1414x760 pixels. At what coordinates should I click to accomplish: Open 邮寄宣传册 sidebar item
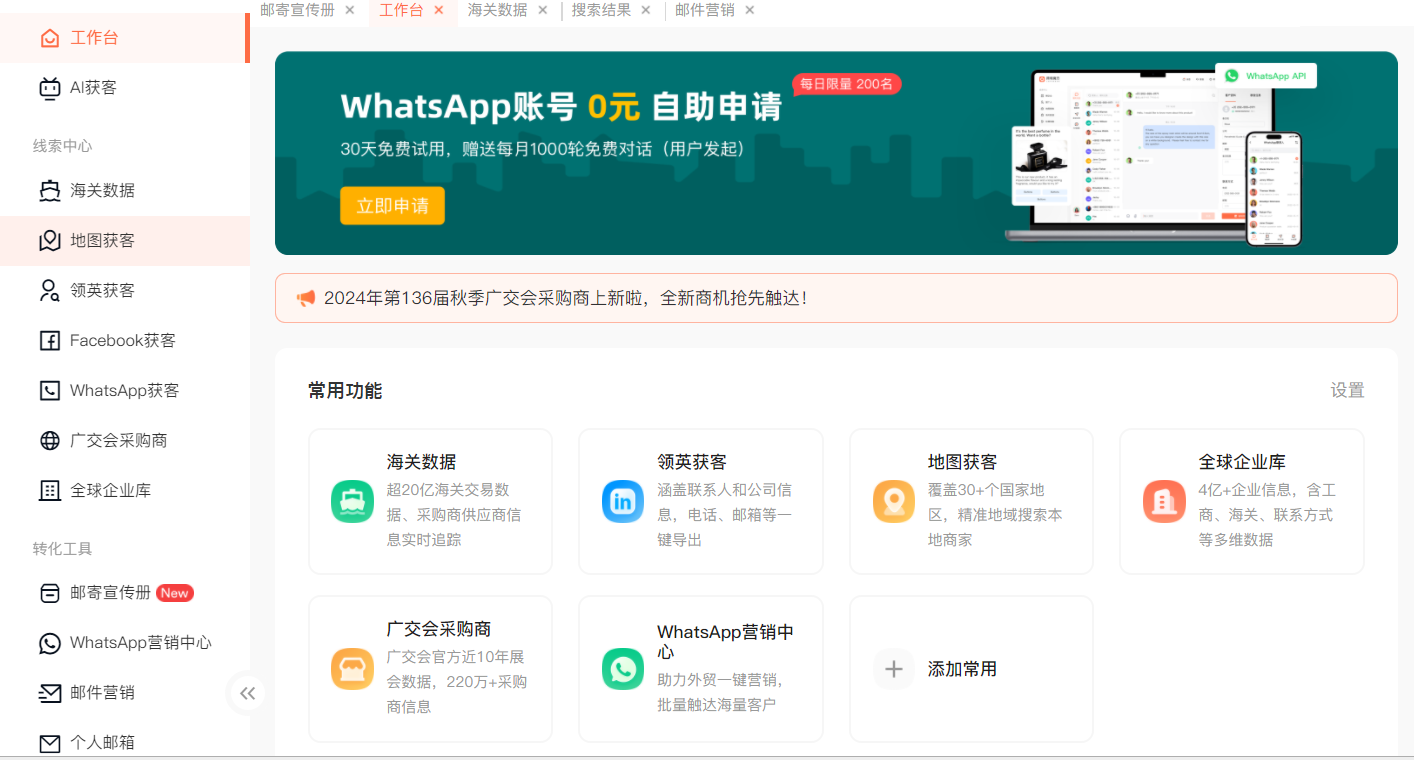point(110,593)
